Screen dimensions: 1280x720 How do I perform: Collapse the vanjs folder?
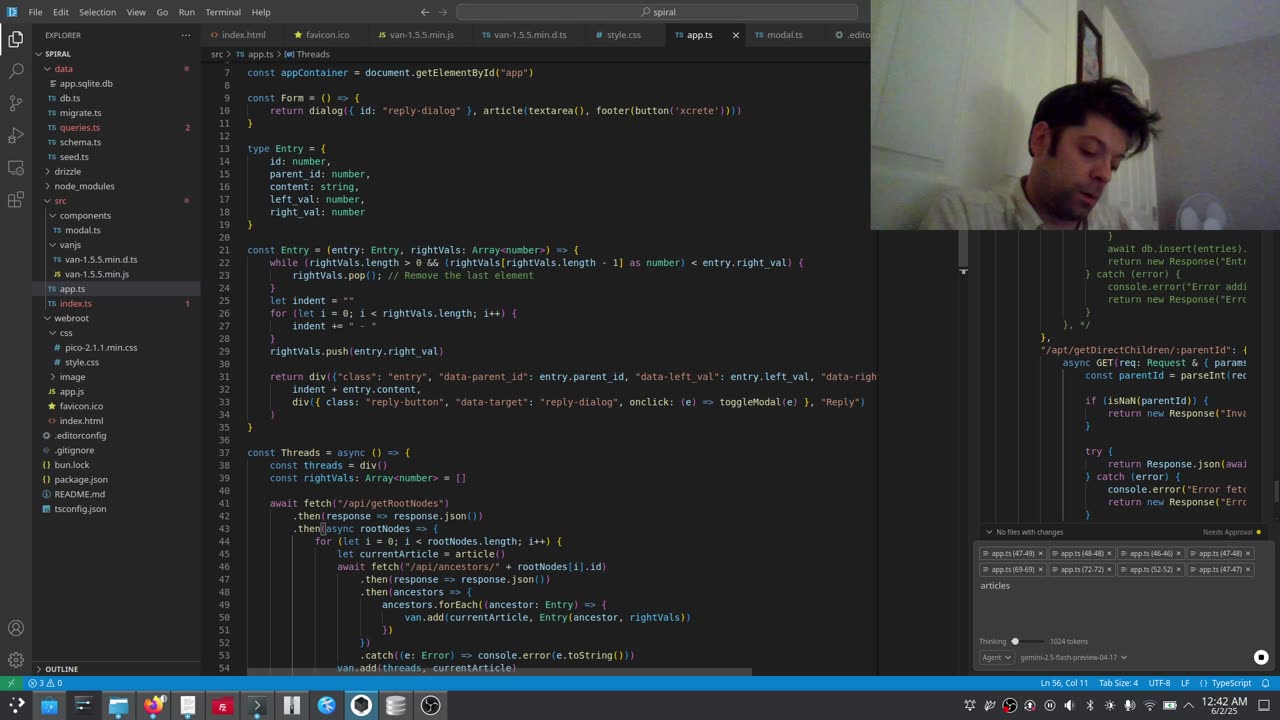[116, 245]
